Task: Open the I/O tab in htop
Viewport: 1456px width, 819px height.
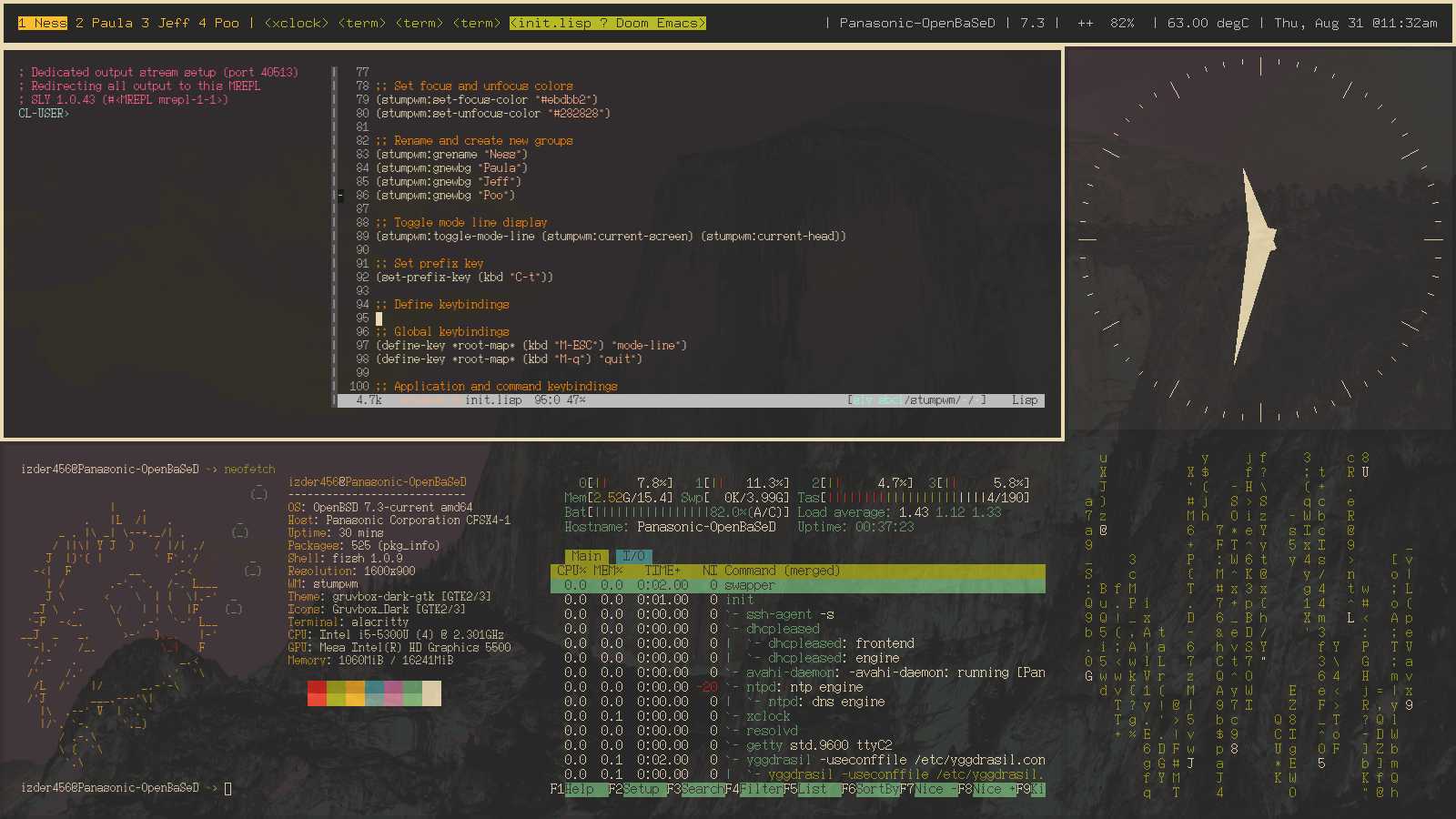Action: [633, 556]
